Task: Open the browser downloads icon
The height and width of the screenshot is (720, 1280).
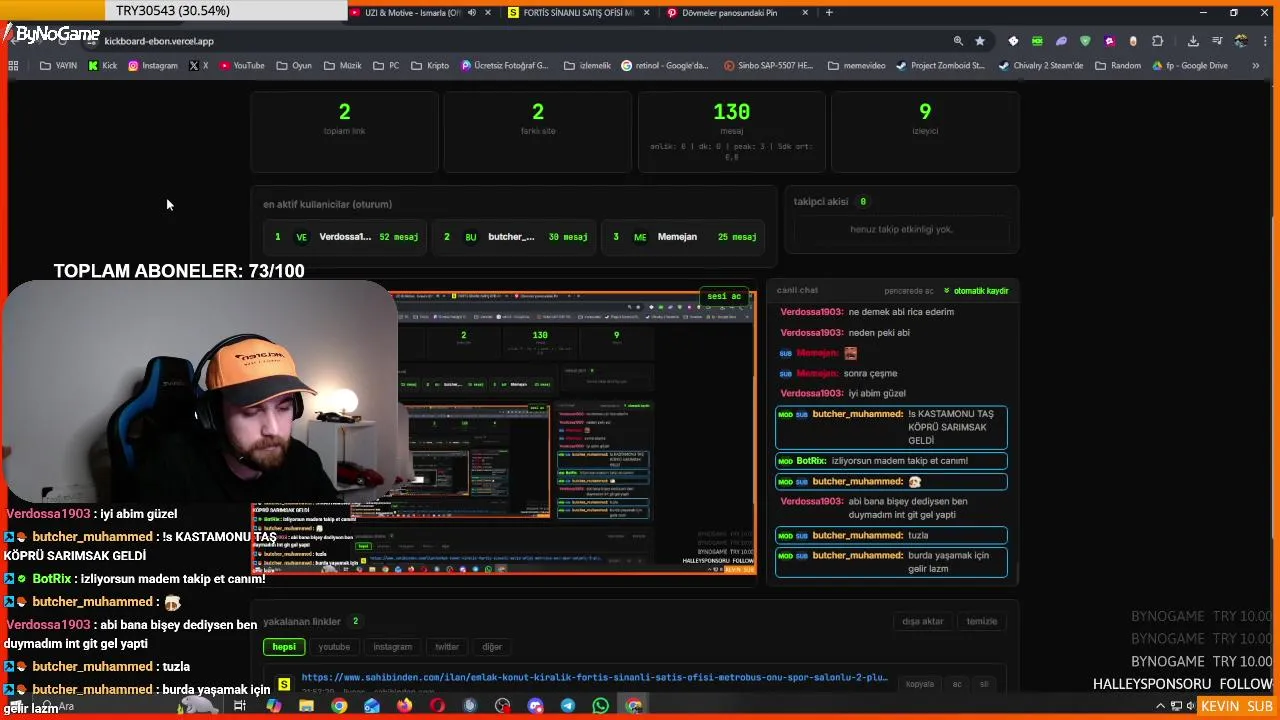Action: pos(1193,41)
